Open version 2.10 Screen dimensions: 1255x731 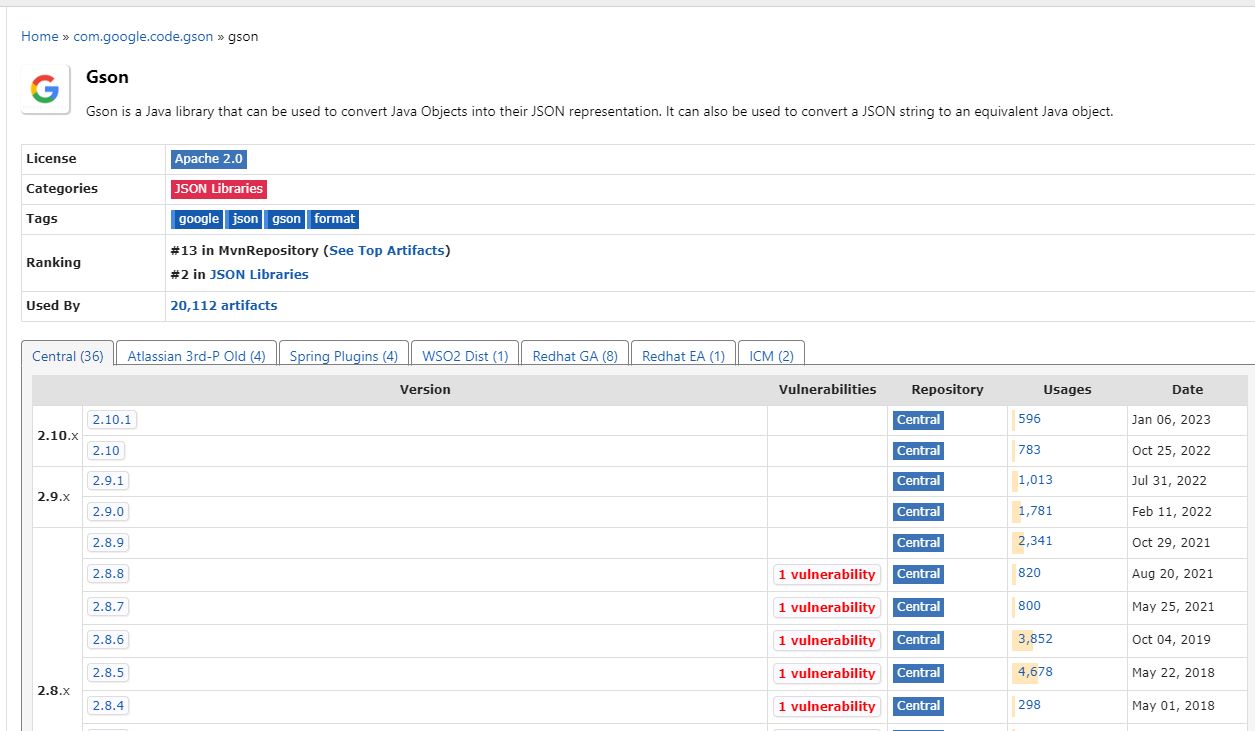tap(106, 451)
